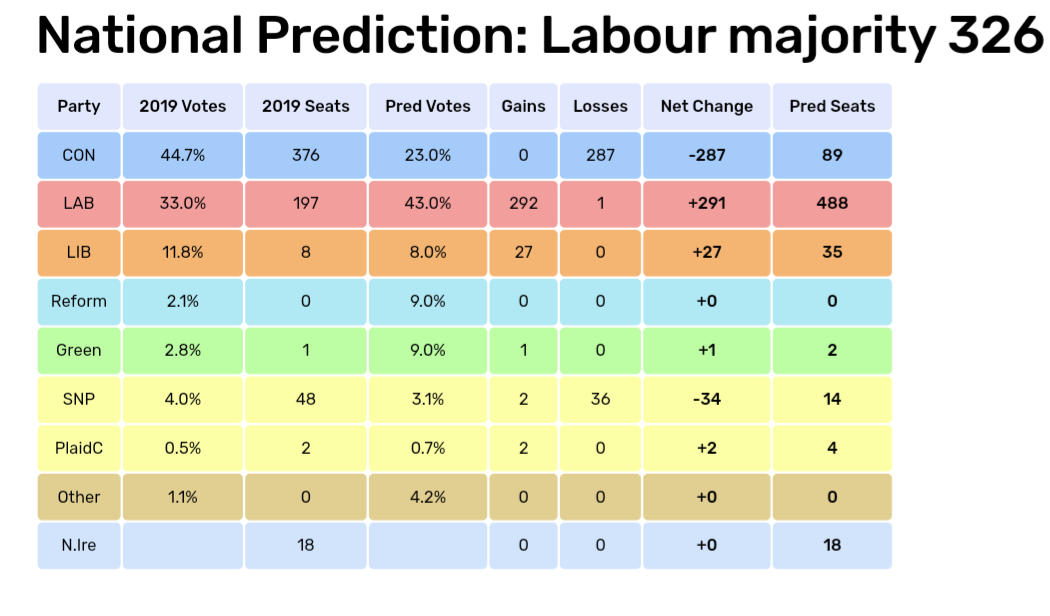Image resolution: width=1050 pixels, height=616 pixels.
Task: Click the Gains column header
Action: coord(524,106)
